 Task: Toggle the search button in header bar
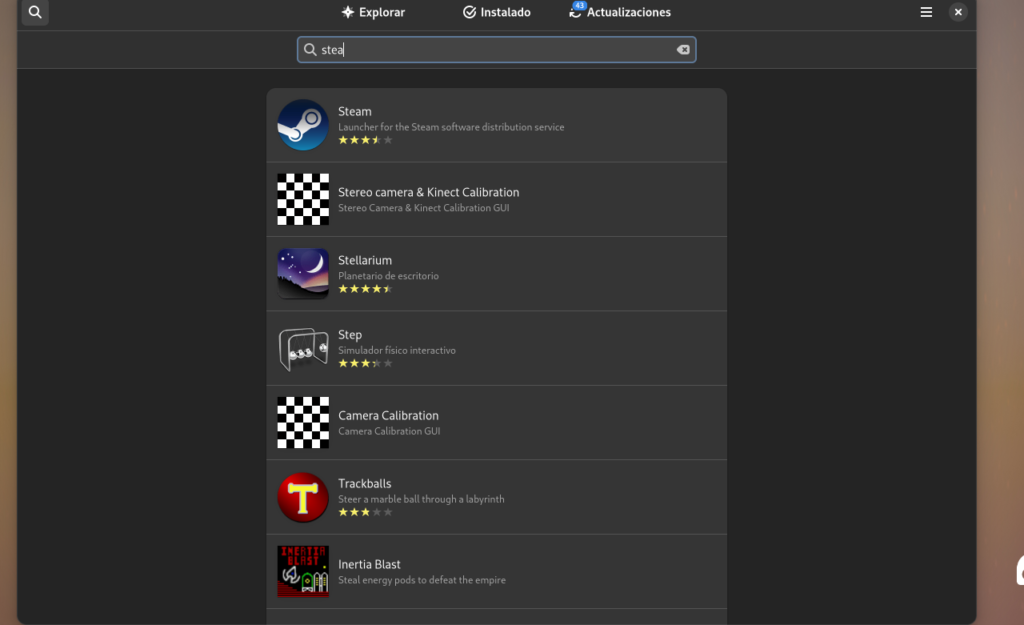pos(35,12)
